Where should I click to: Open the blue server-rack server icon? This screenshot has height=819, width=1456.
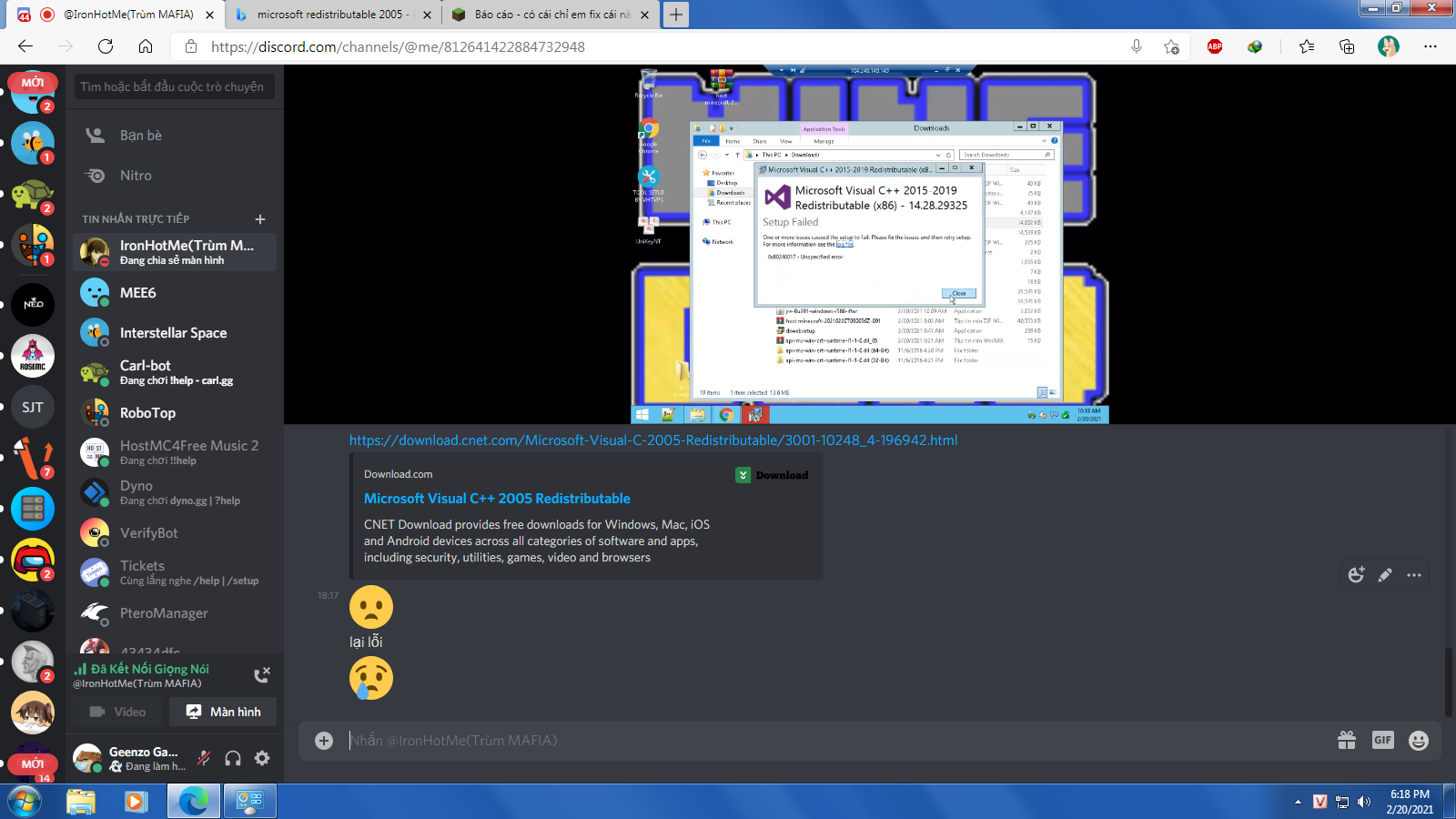point(33,509)
